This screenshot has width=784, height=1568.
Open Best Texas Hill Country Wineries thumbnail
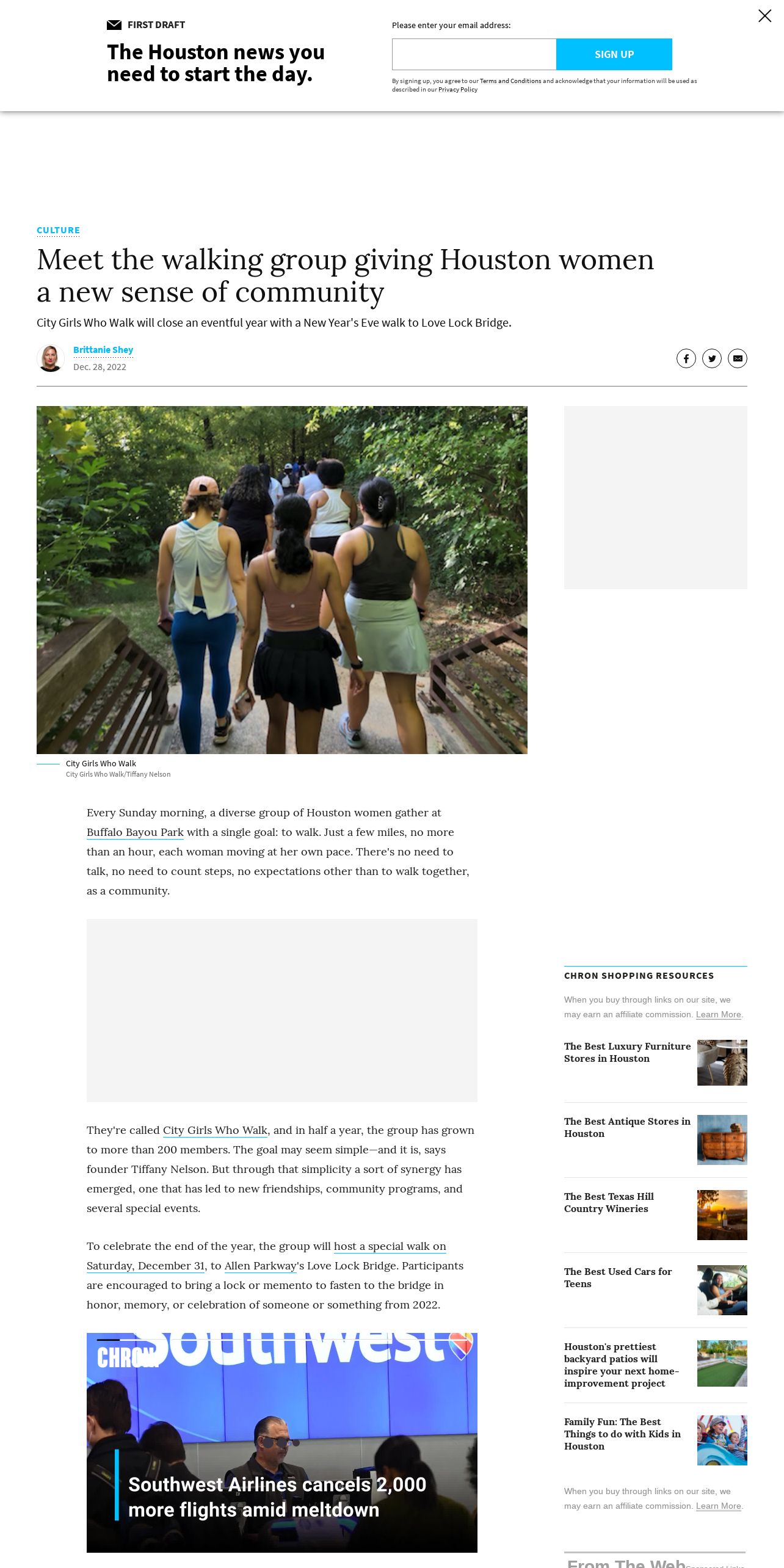pos(722,1214)
